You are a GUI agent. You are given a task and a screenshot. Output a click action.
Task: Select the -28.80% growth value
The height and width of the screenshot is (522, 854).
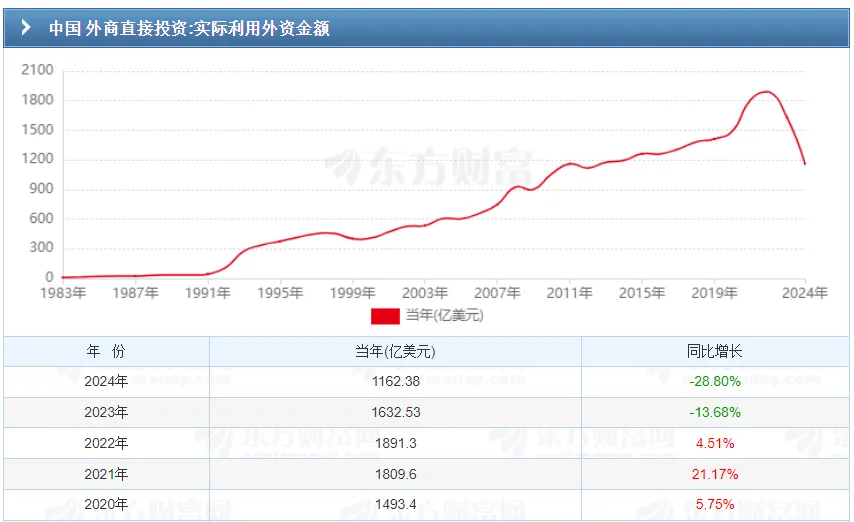point(715,382)
